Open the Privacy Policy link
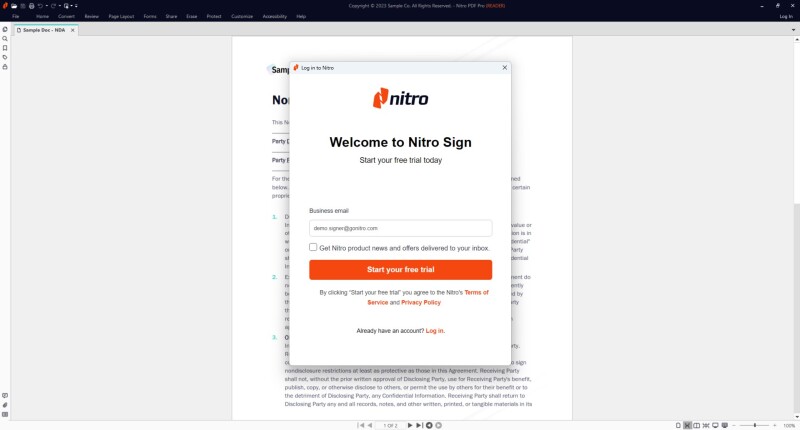The width and height of the screenshot is (800, 430). 421,302
